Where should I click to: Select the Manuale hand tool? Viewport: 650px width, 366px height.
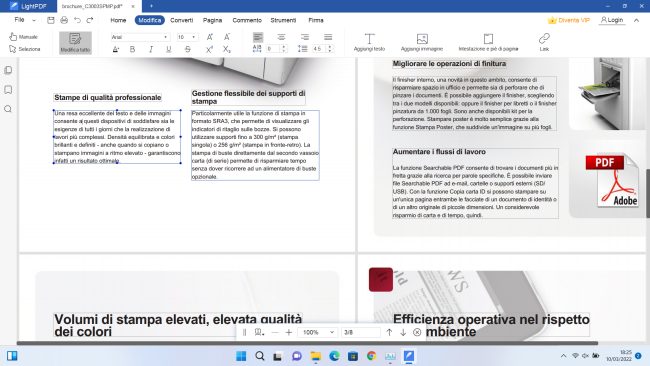[x=24, y=37]
